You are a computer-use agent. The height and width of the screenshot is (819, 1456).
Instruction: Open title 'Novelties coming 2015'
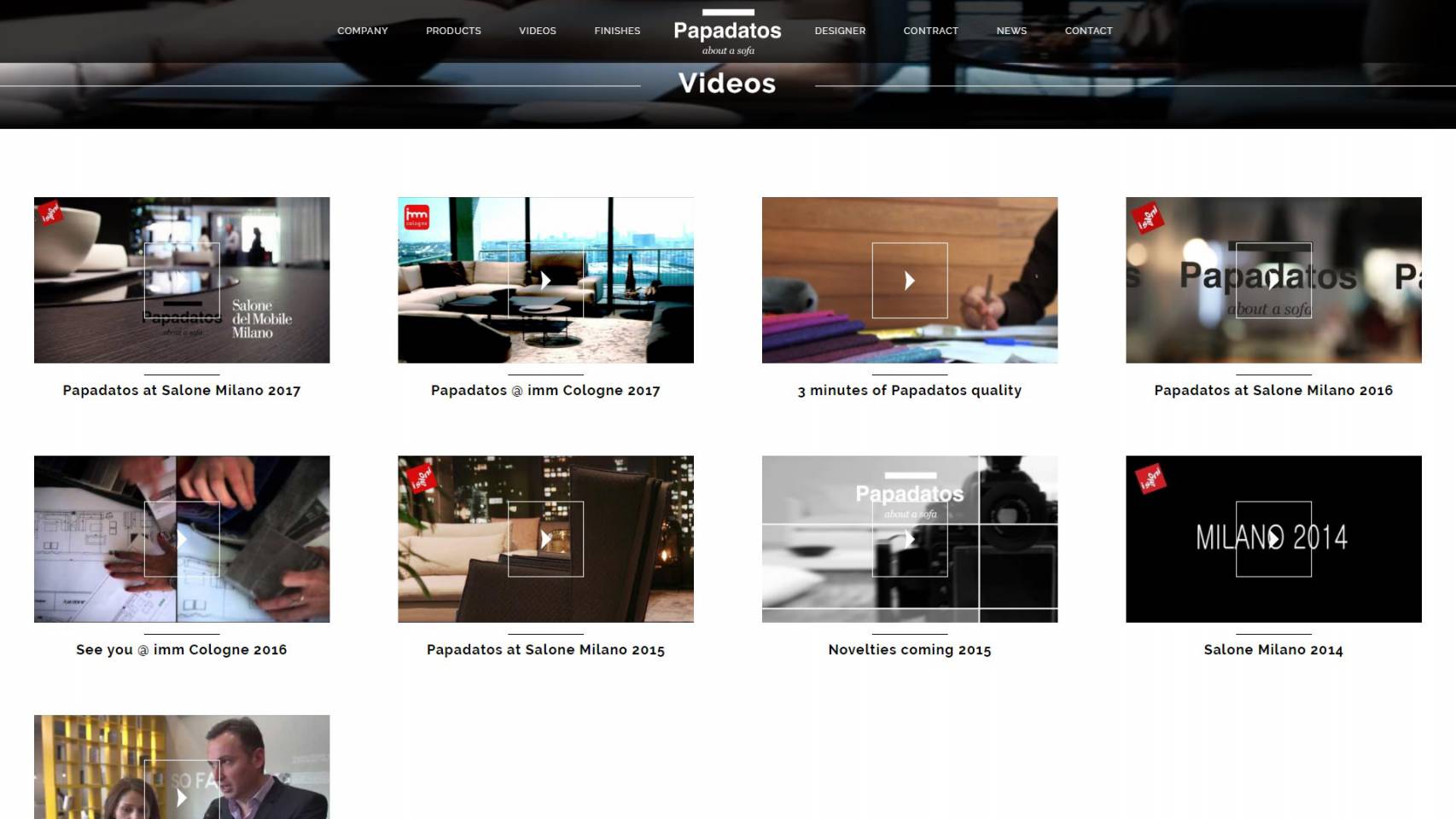(910, 649)
